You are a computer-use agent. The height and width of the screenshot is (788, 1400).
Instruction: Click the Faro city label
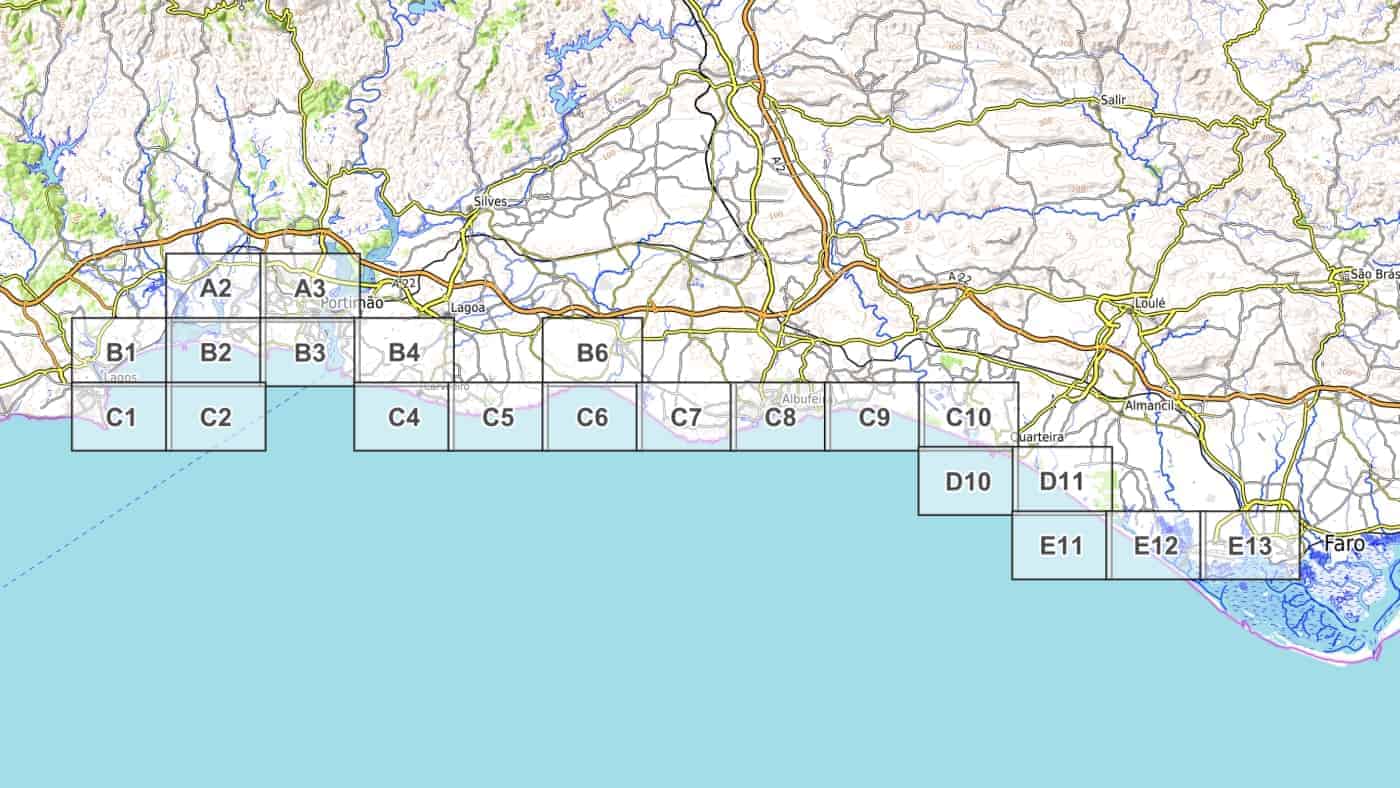1343,544
